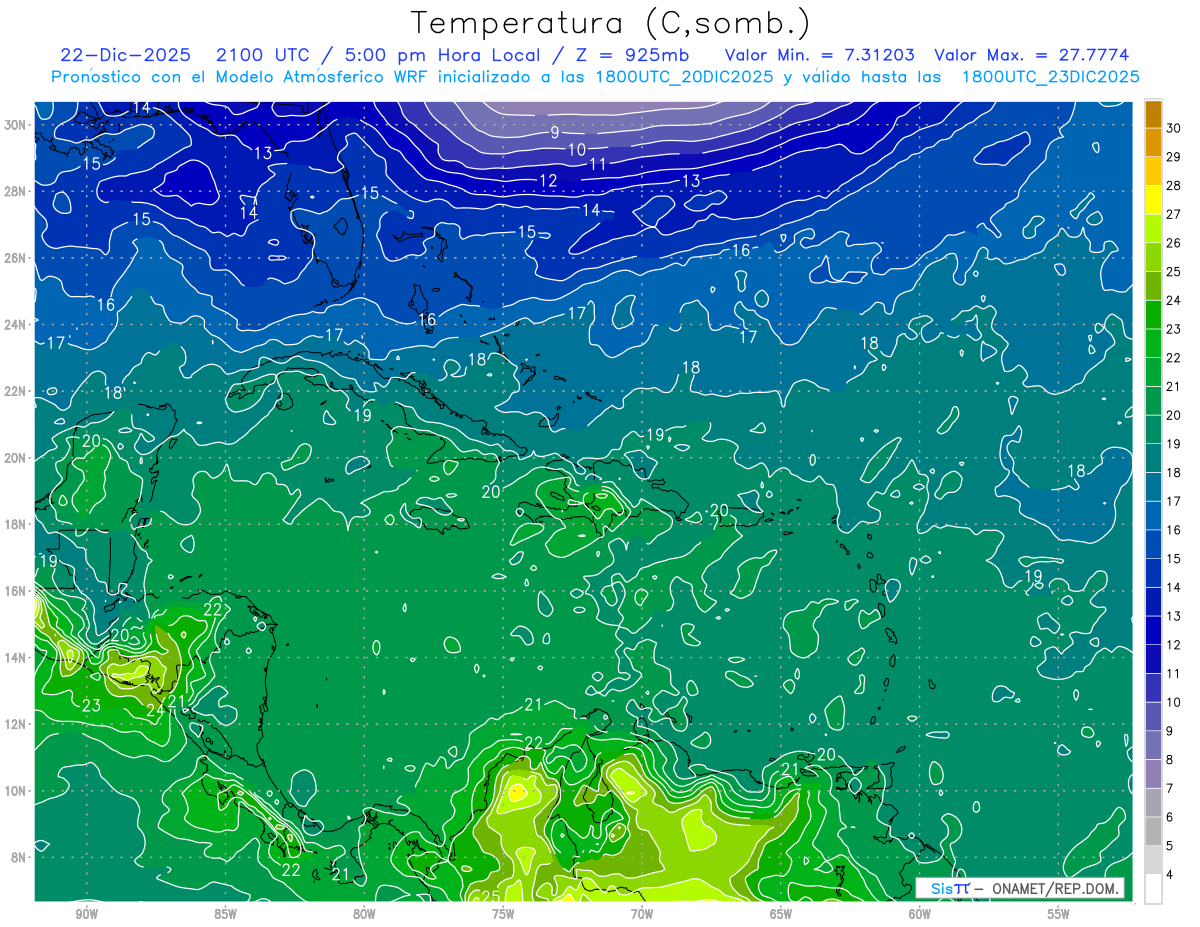Click the '24N' latitude axis label
Screen dimensions: 1200x927
tap(16, 324)
